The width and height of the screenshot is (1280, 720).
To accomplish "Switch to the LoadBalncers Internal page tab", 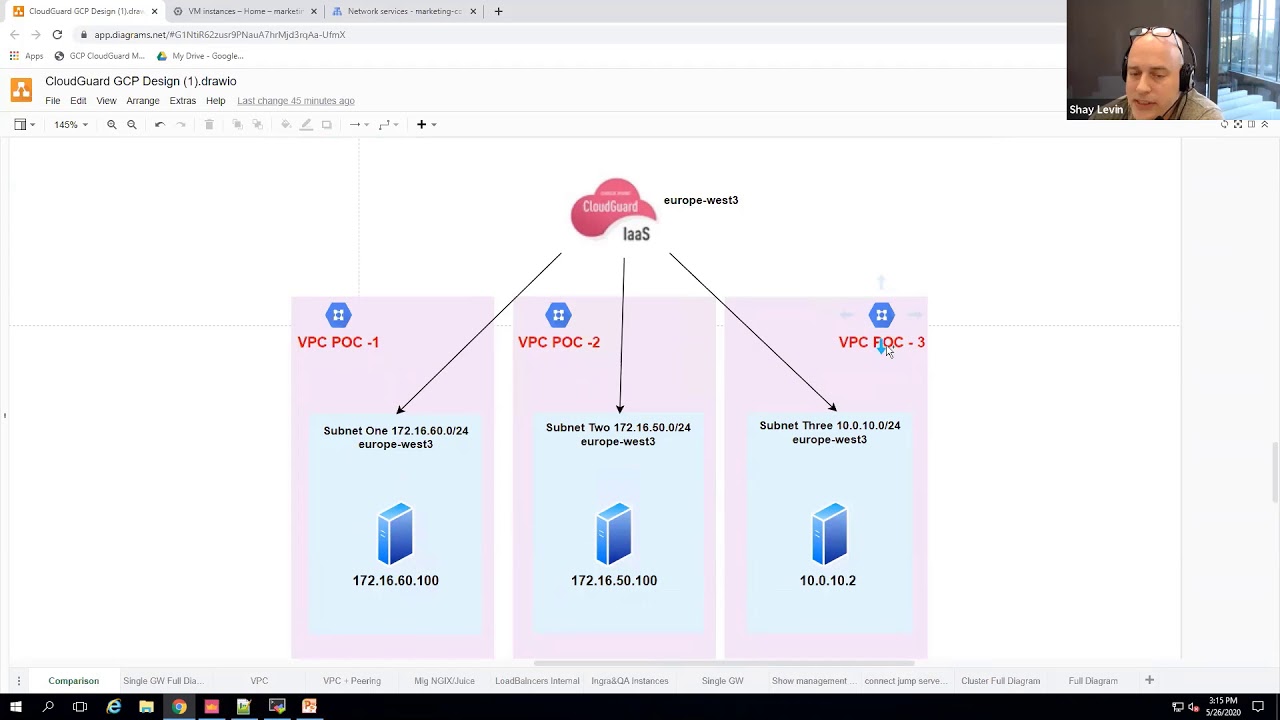I will click(x=537, y=681).
